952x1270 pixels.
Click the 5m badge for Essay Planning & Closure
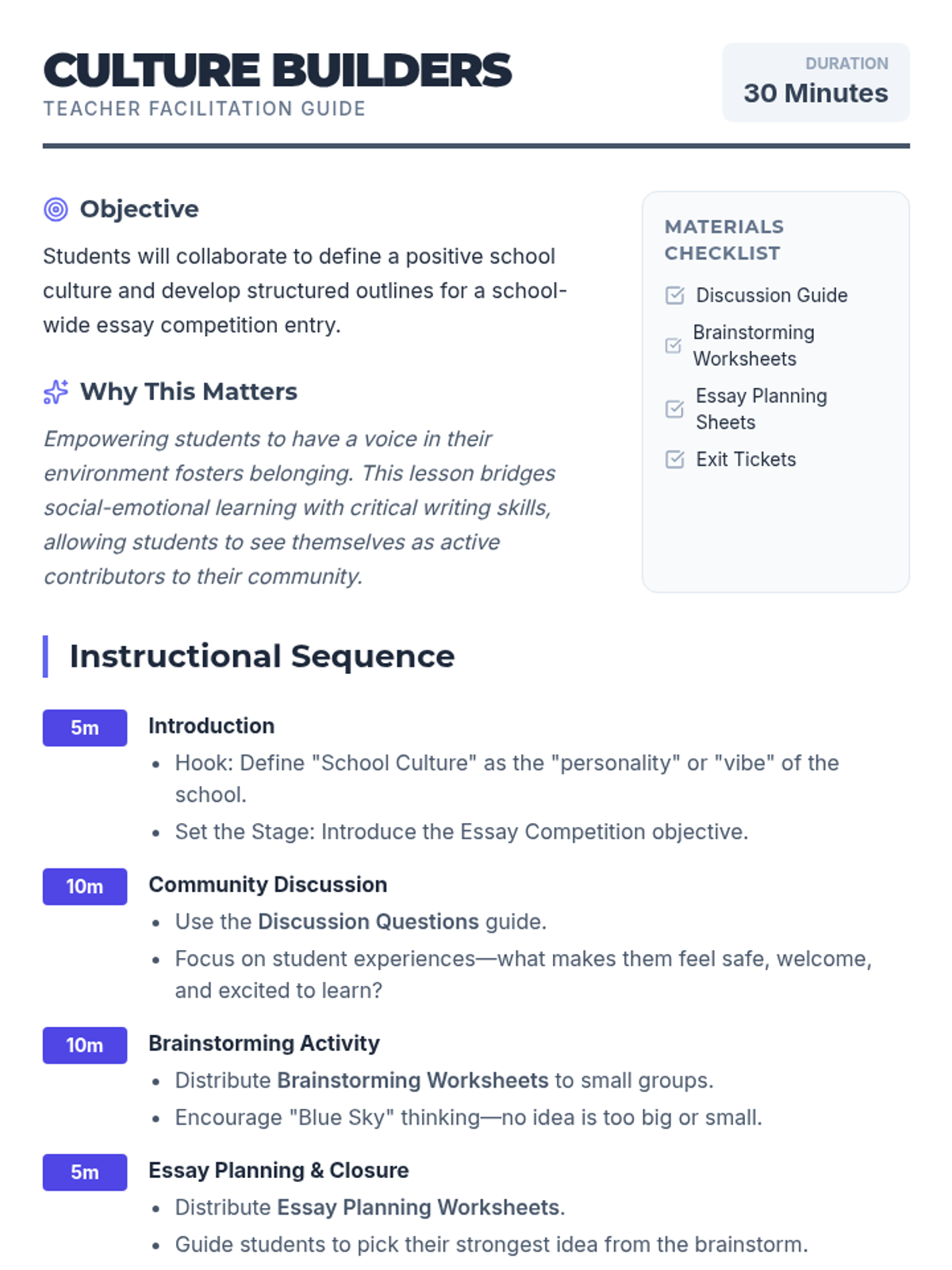point(85,1172)
